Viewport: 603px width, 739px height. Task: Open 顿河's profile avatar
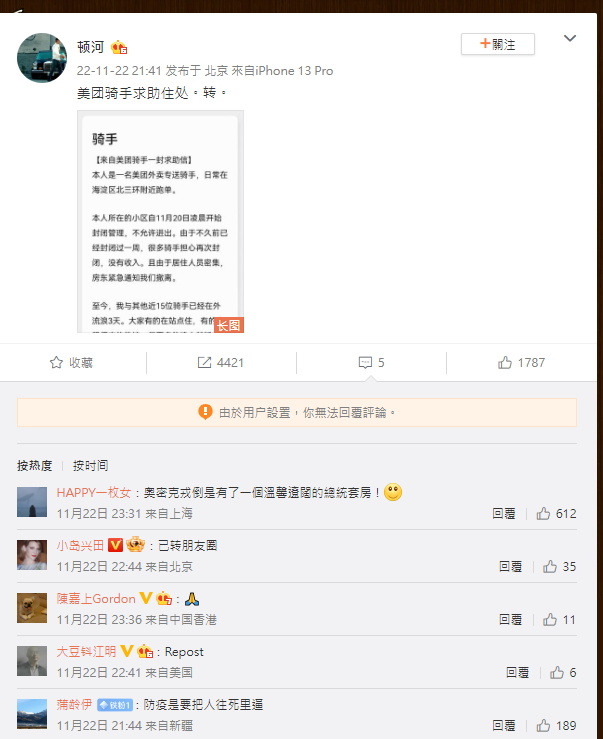[x=42, y=58]
